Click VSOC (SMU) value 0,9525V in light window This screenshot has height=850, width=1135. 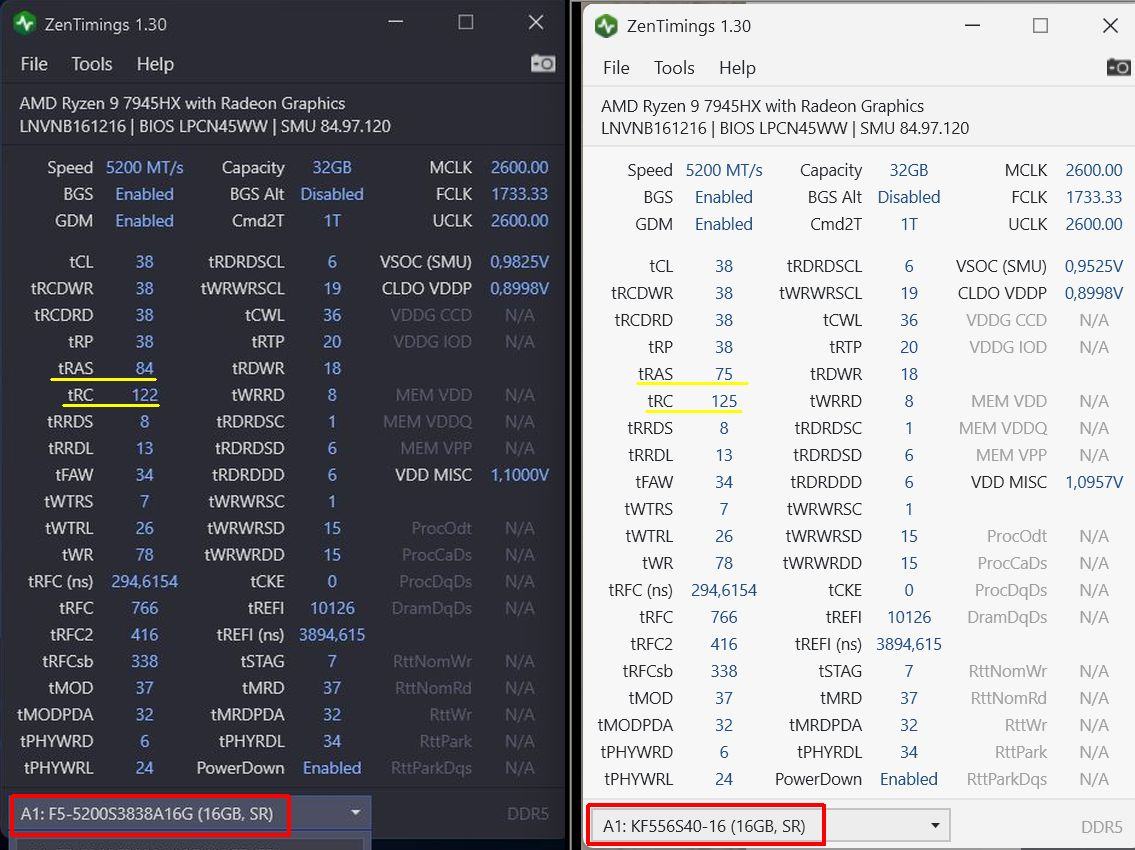(1094, 266)
